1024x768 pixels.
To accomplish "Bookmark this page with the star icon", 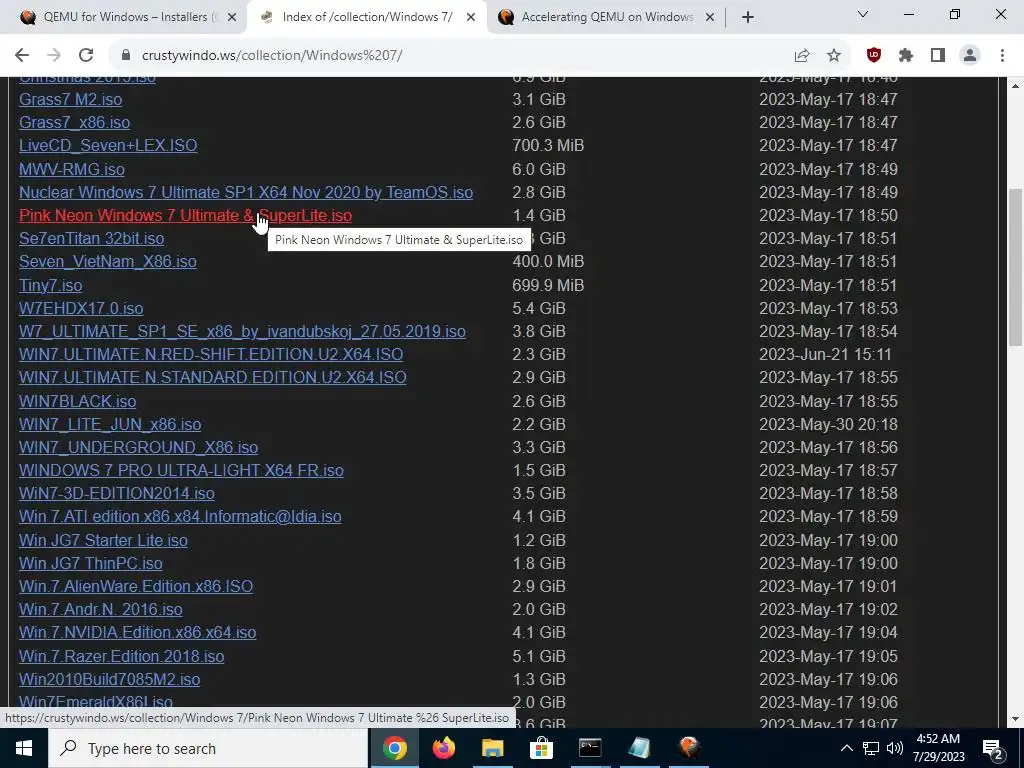I will coord(834,56).
